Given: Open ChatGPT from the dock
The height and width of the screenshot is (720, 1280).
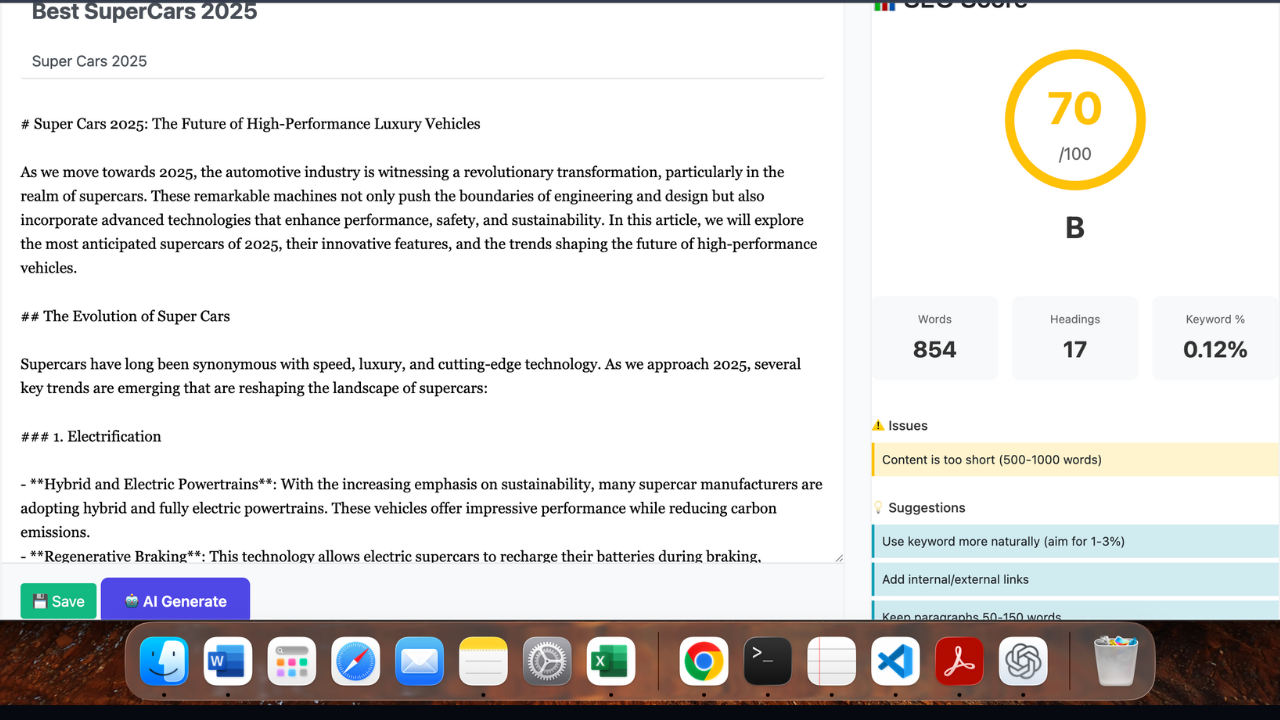Looking at the screenshot, I should [x=1023, y=661].
